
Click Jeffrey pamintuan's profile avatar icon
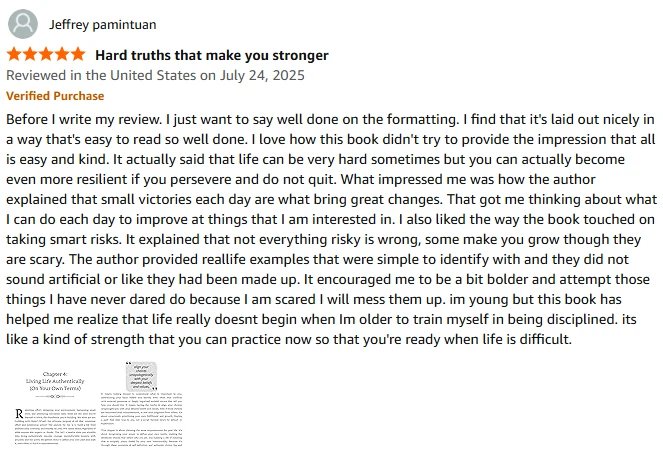click(25, 23)
